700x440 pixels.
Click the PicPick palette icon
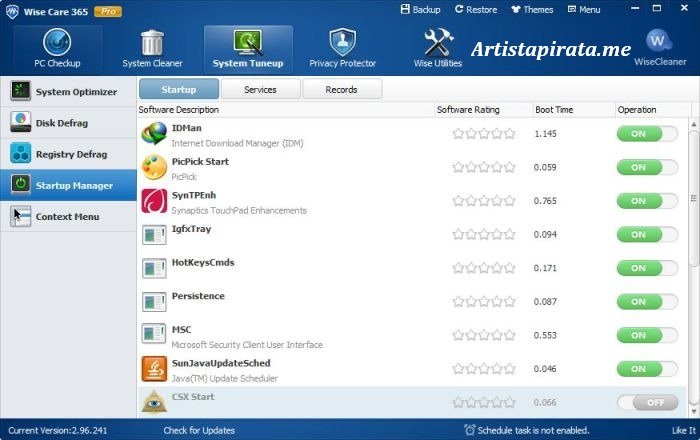click(154, 167)
